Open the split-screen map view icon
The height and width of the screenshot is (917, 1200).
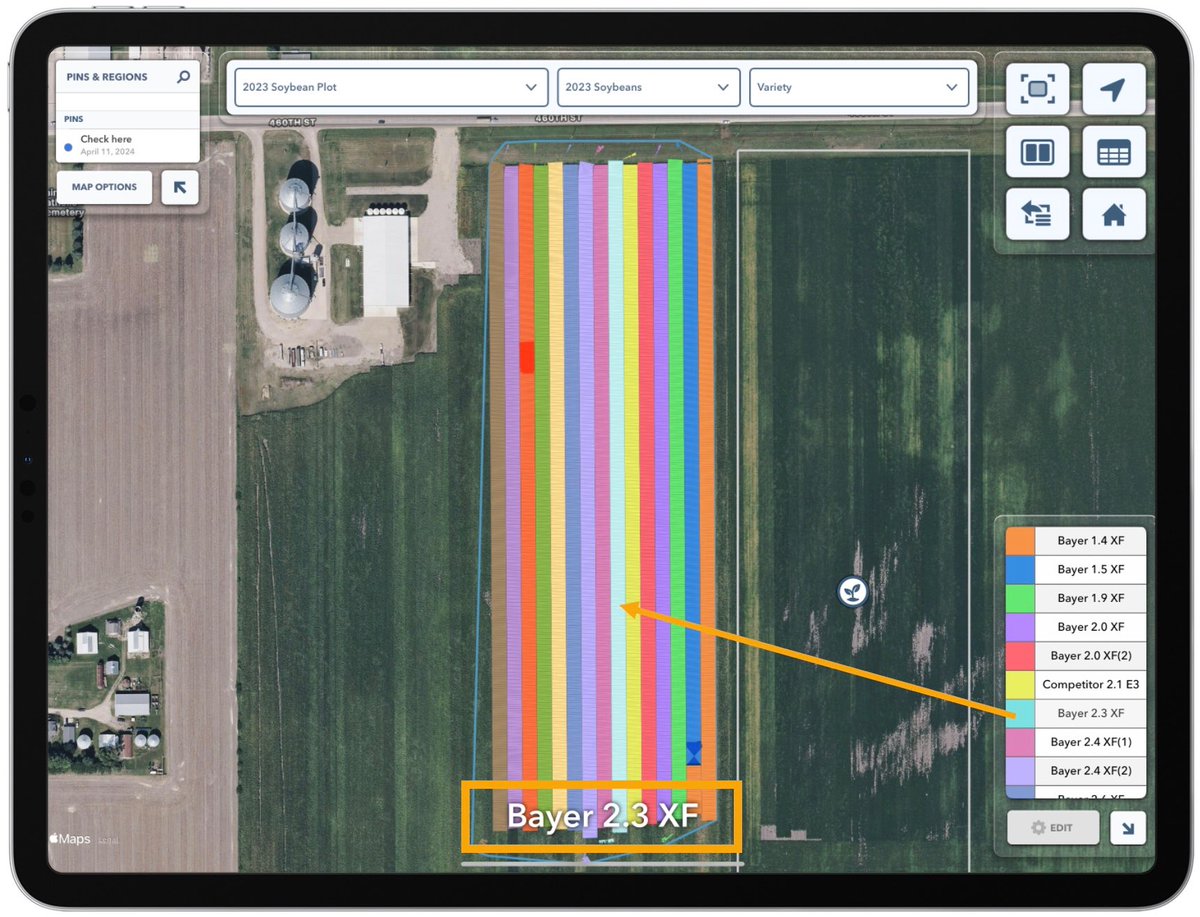pos(1038,152)
